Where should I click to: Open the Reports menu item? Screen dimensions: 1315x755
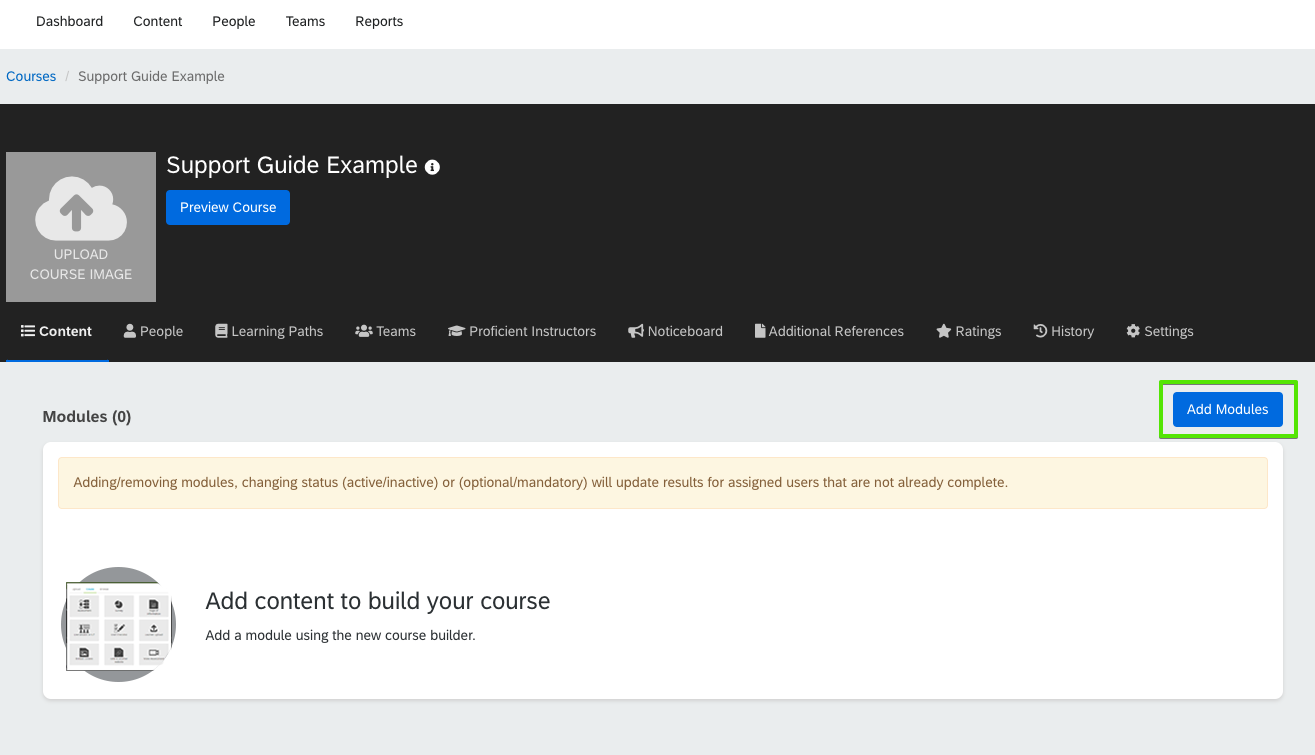click(x=379, y=21)
